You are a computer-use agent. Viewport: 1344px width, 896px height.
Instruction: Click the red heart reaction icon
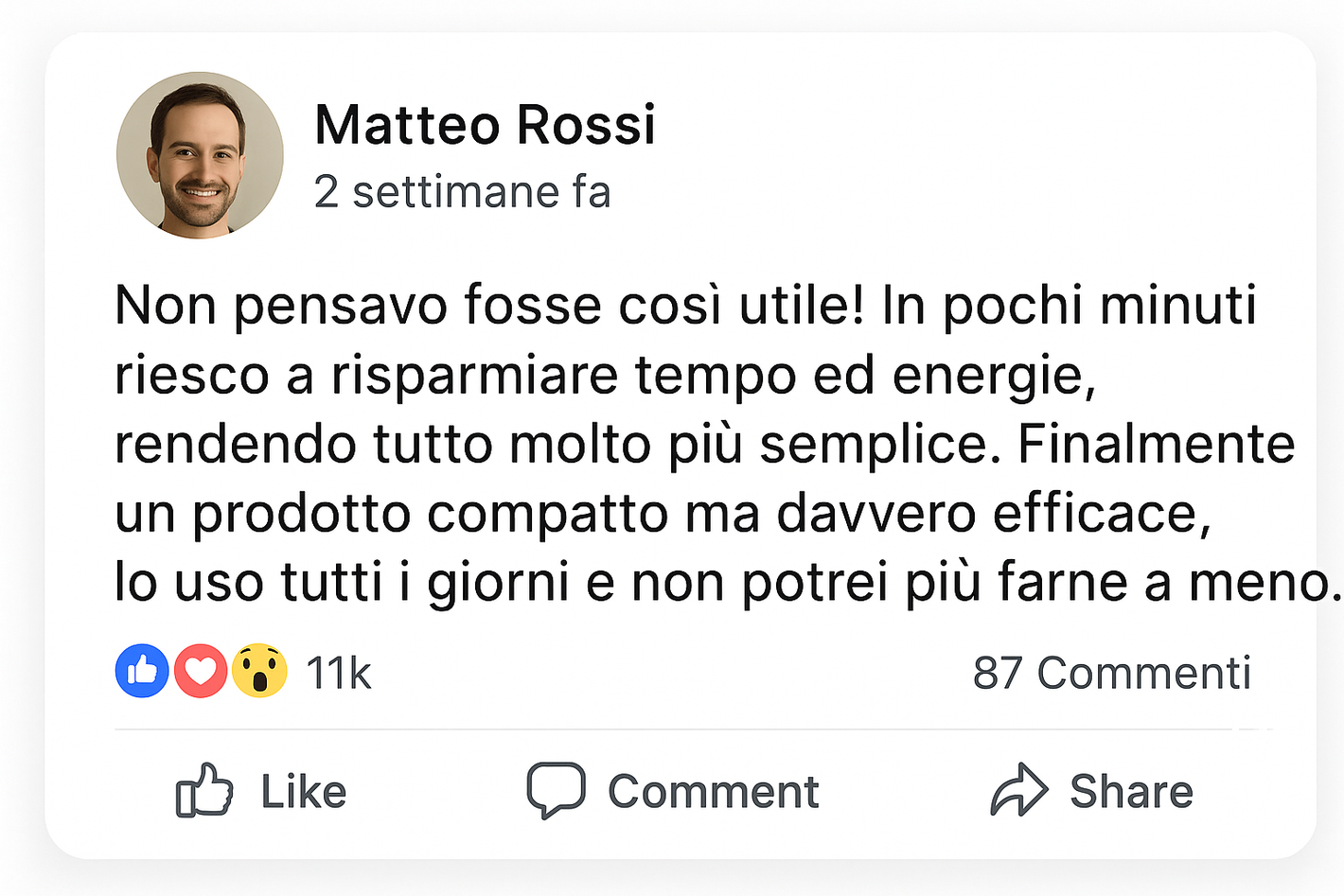(x=201, y=672)
